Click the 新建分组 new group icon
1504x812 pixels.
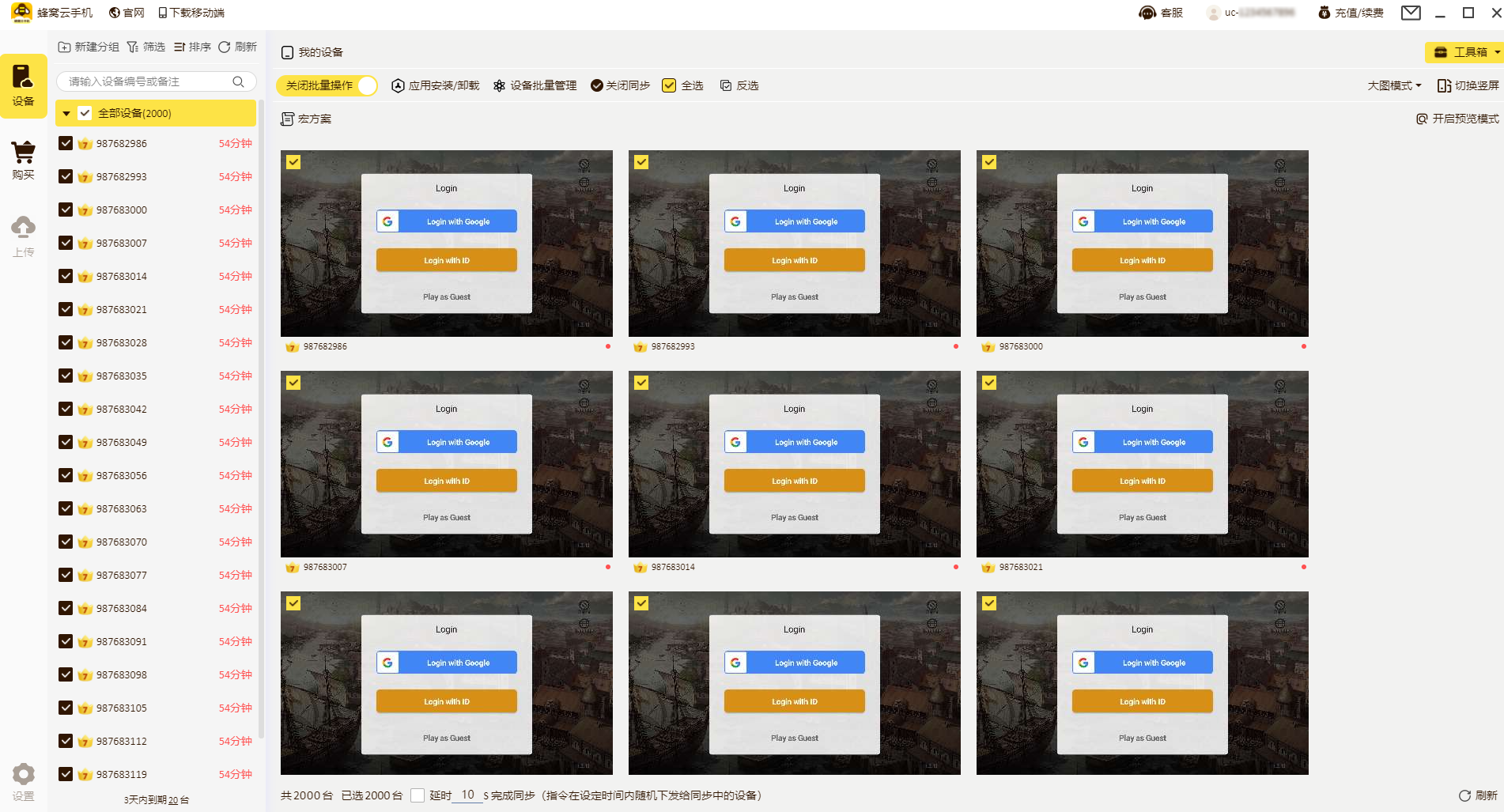coord(65,47)
